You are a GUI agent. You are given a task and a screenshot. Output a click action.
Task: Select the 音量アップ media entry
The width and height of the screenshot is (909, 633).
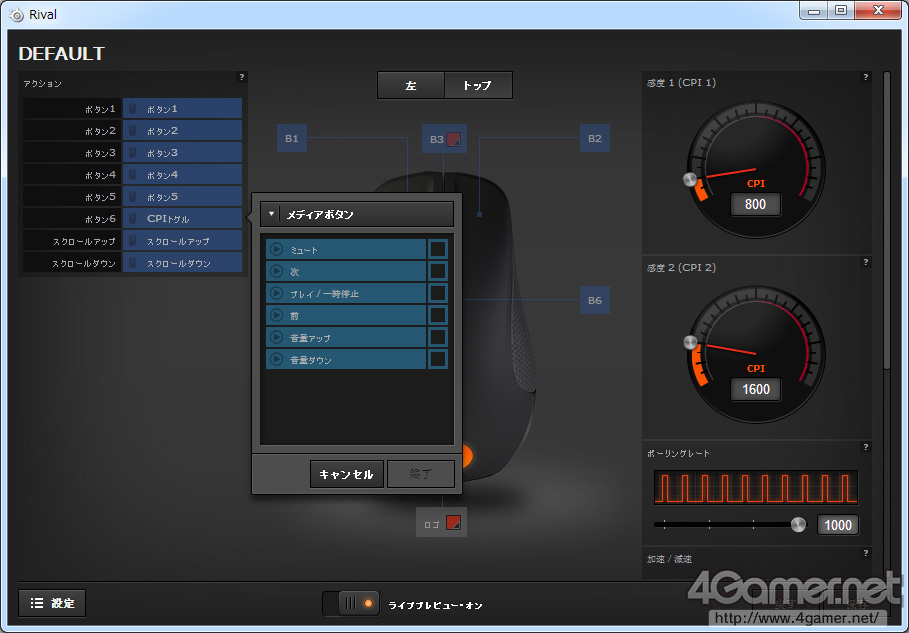click(346, 337)
